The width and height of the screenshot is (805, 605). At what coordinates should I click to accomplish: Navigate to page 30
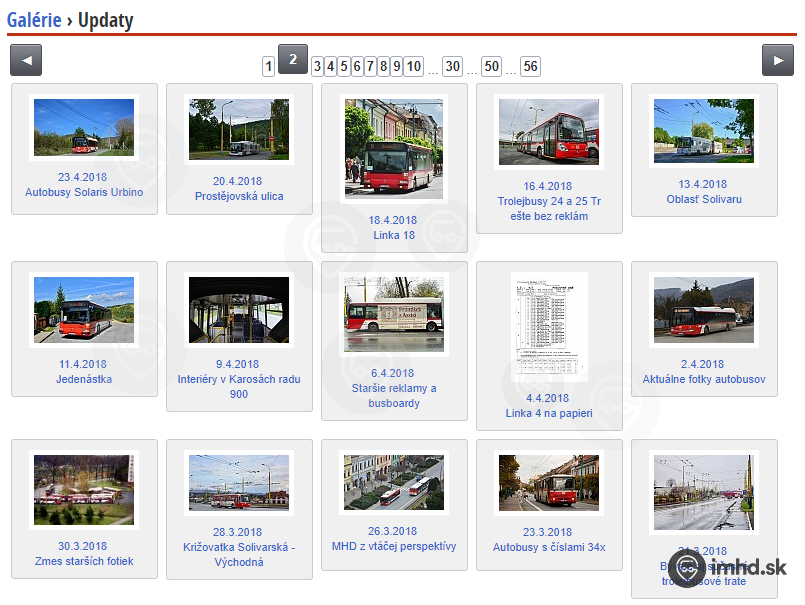[x=452, y=67]
